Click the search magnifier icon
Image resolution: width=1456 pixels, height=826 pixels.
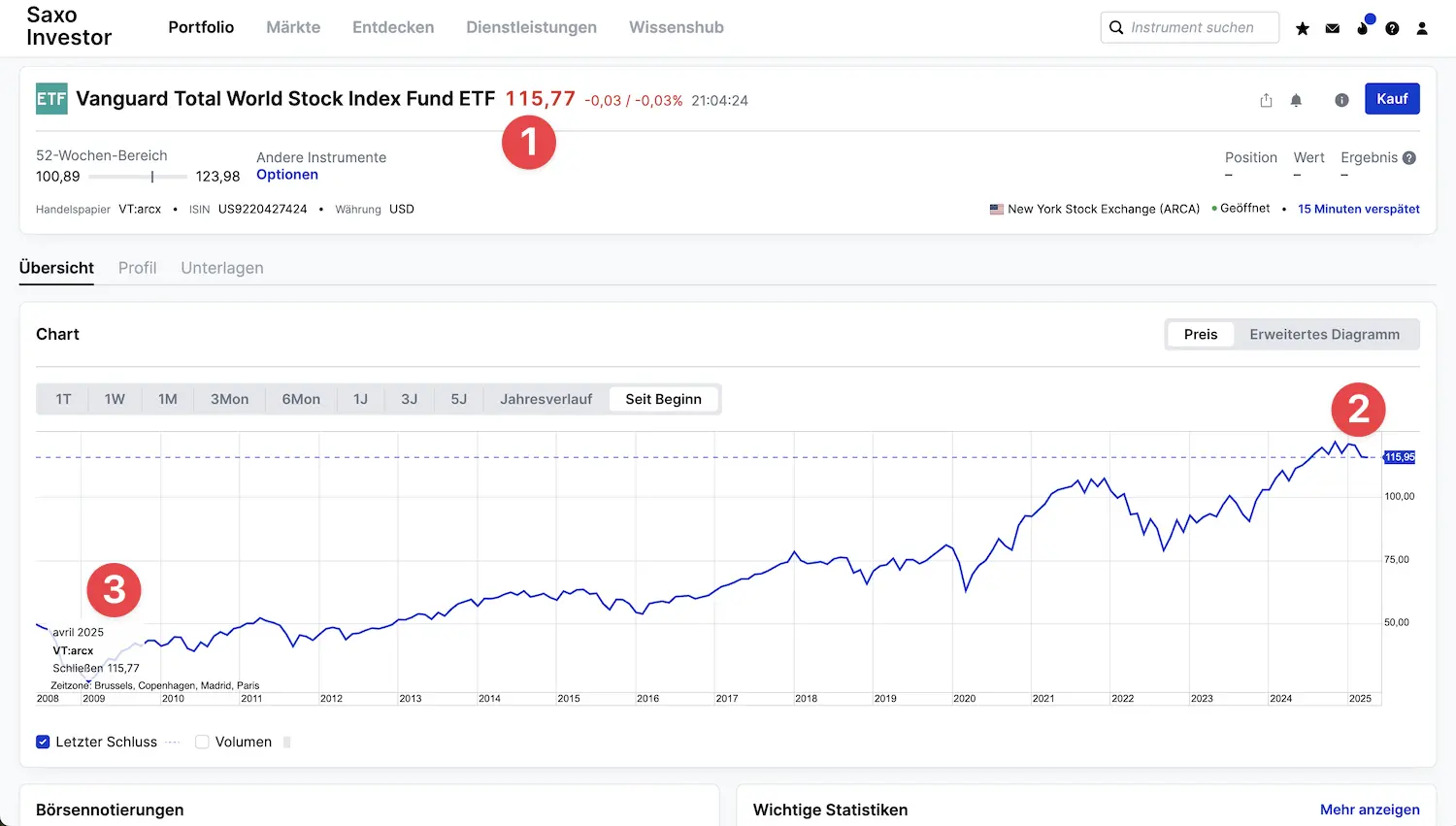(x=1116, y=27)
